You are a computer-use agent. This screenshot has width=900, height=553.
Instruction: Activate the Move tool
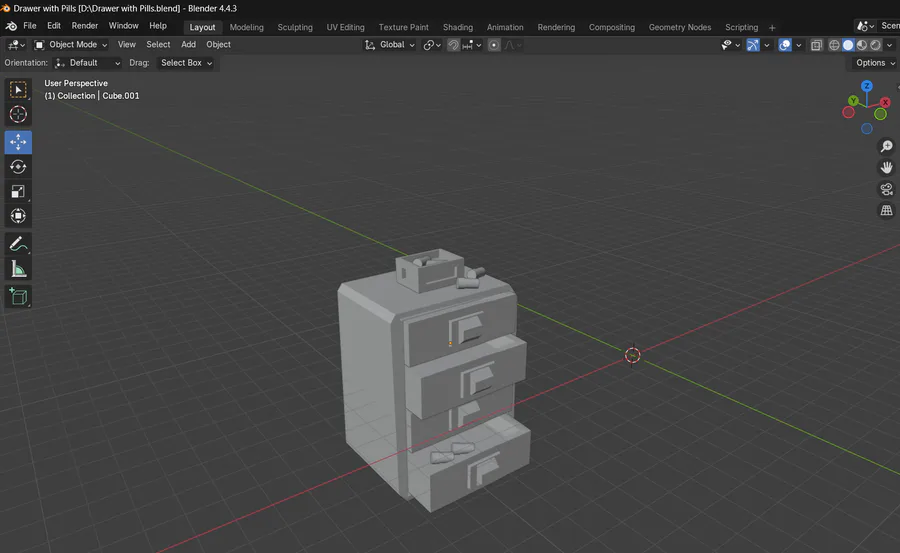[18, 142]
